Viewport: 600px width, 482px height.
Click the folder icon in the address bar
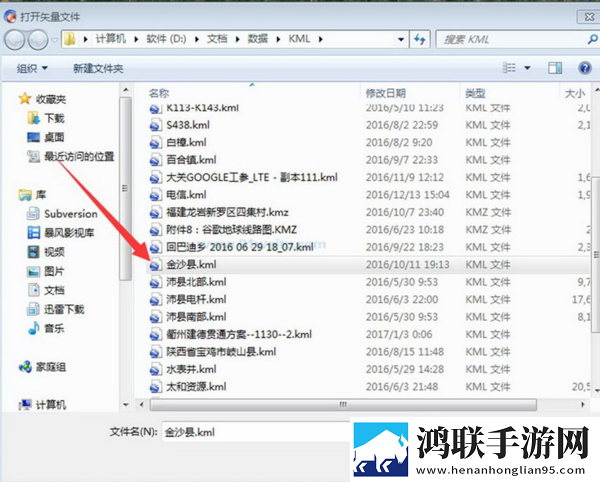click(x=70, y=39)
